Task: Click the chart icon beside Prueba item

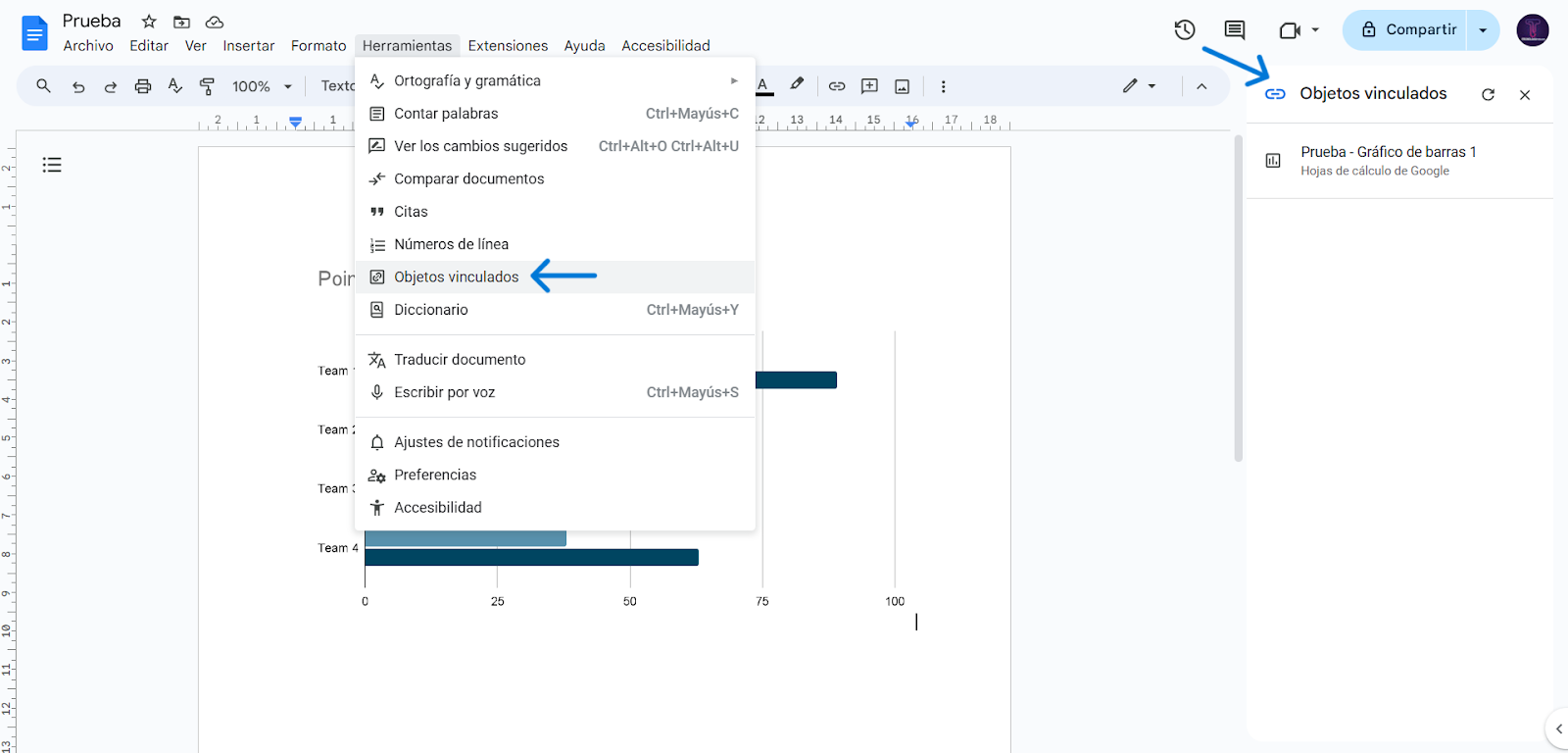Action: click(x=1273, y=161)
